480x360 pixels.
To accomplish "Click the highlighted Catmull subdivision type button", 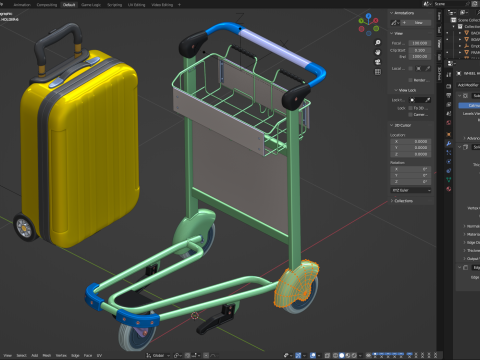I will pos(469,105).
